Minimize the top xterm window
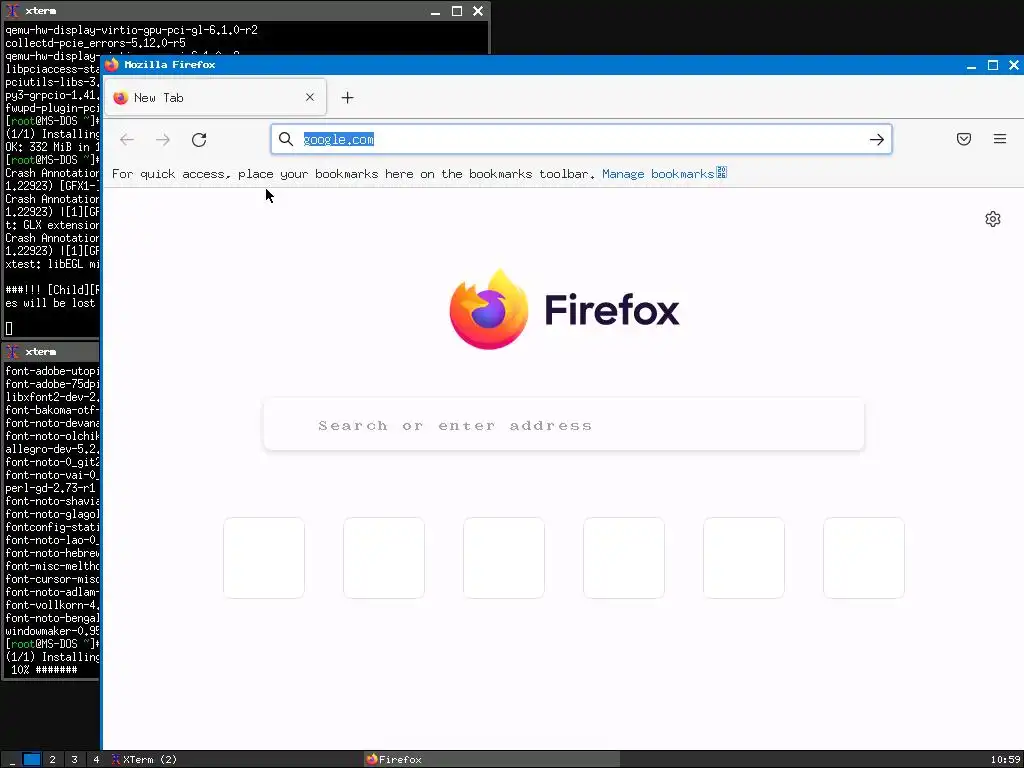Screen dimensions: 1024x768 click(436, 11)
